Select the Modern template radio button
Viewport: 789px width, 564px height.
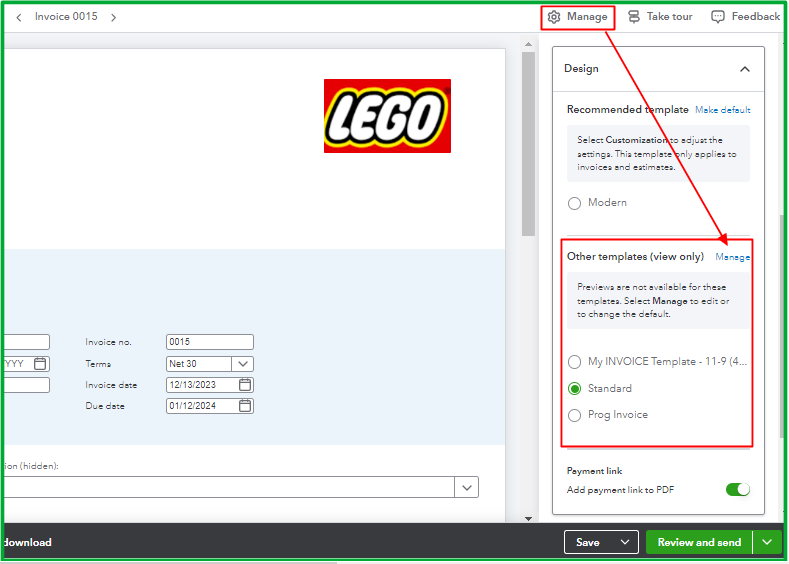[574, 203]
